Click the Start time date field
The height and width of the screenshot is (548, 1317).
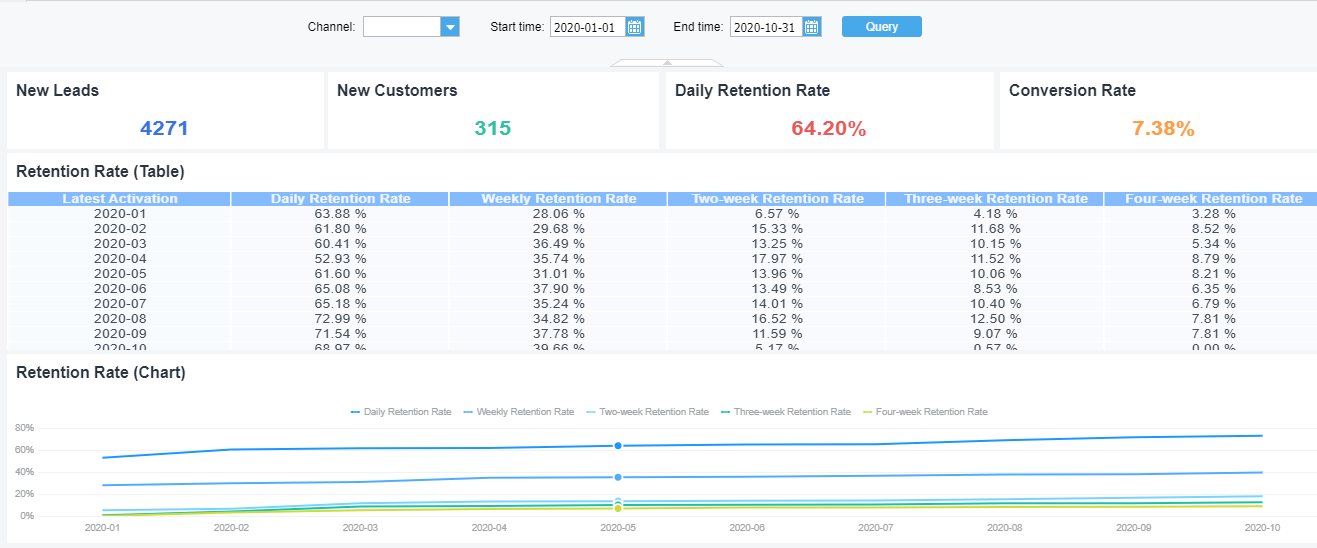(x=588, y=27)
